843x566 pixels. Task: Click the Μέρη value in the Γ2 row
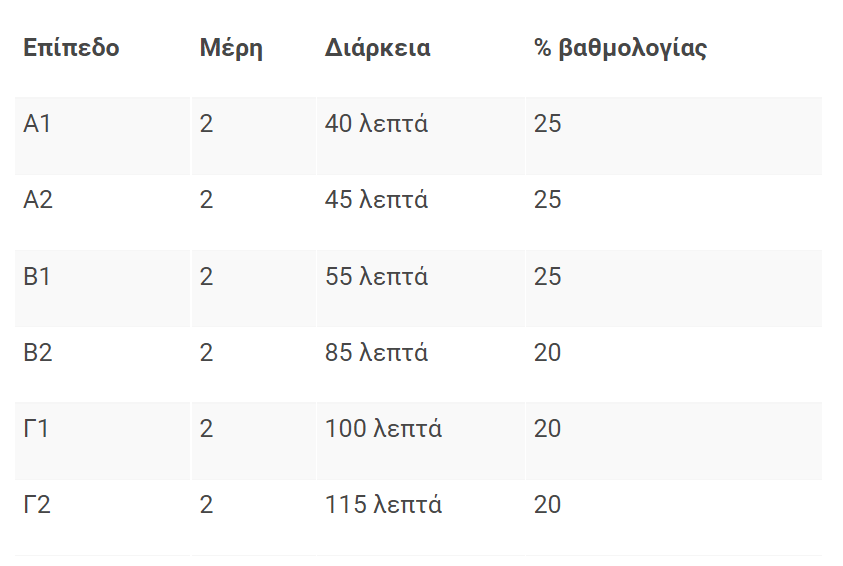pos(206,505)
